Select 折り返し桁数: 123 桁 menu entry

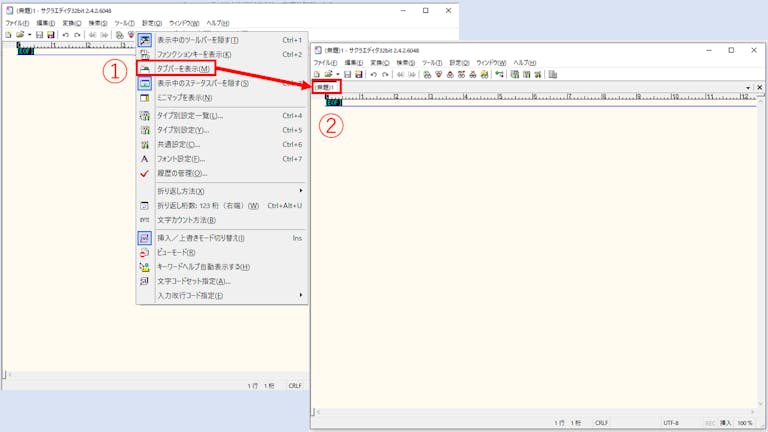[x=222, y=206]
